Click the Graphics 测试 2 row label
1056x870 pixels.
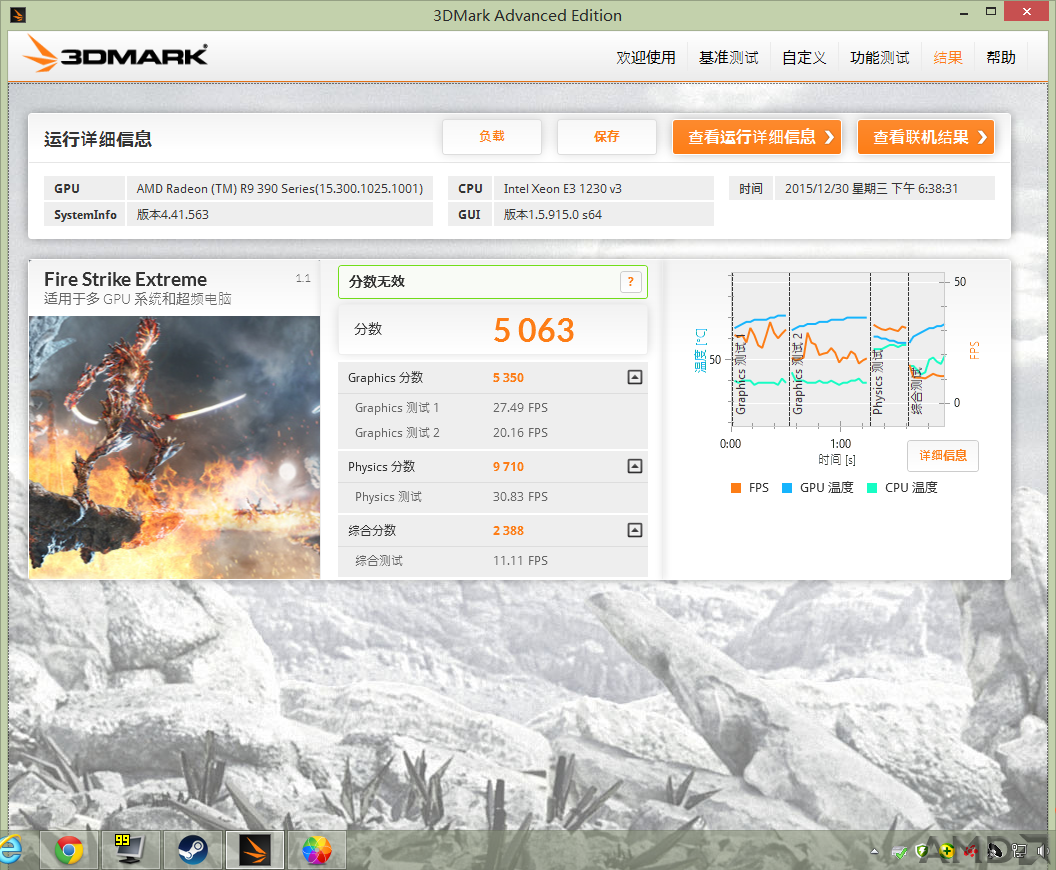[397, 432]
